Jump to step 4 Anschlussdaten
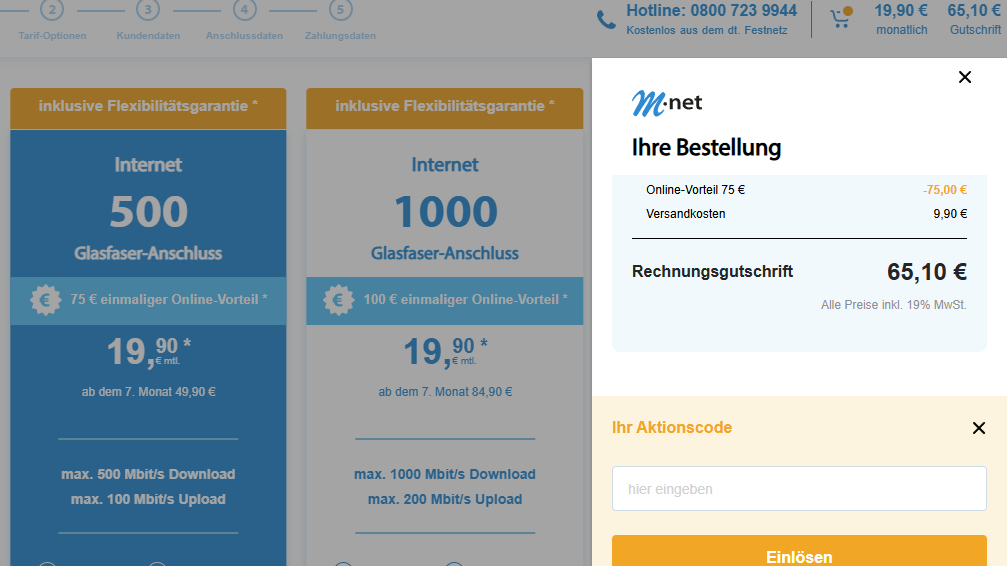The image size is (1007, 566). click(244, 11)
